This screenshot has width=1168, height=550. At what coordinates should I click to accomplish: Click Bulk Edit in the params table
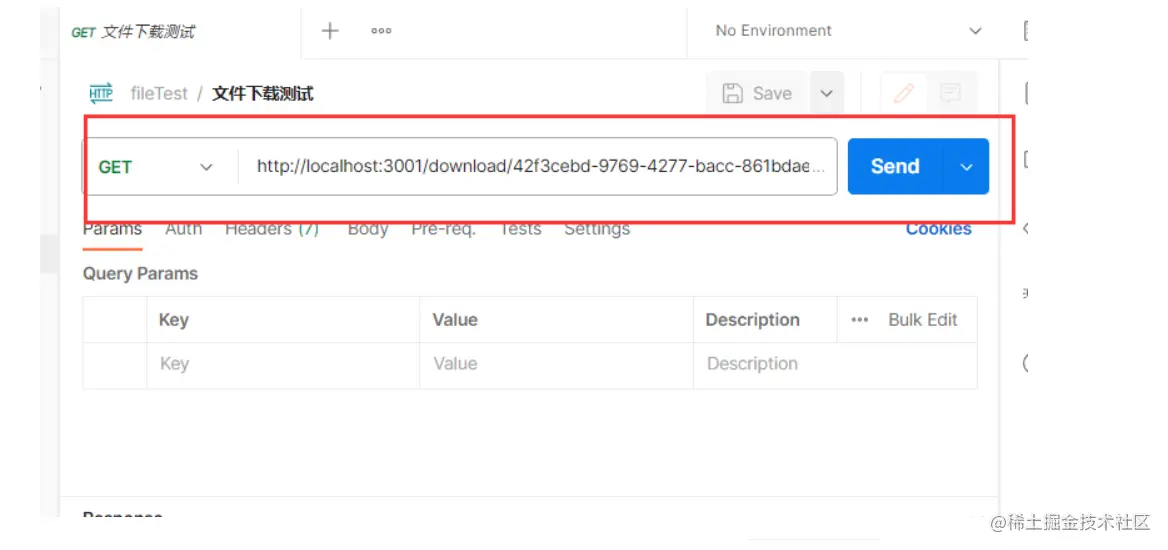click(922, 320)
